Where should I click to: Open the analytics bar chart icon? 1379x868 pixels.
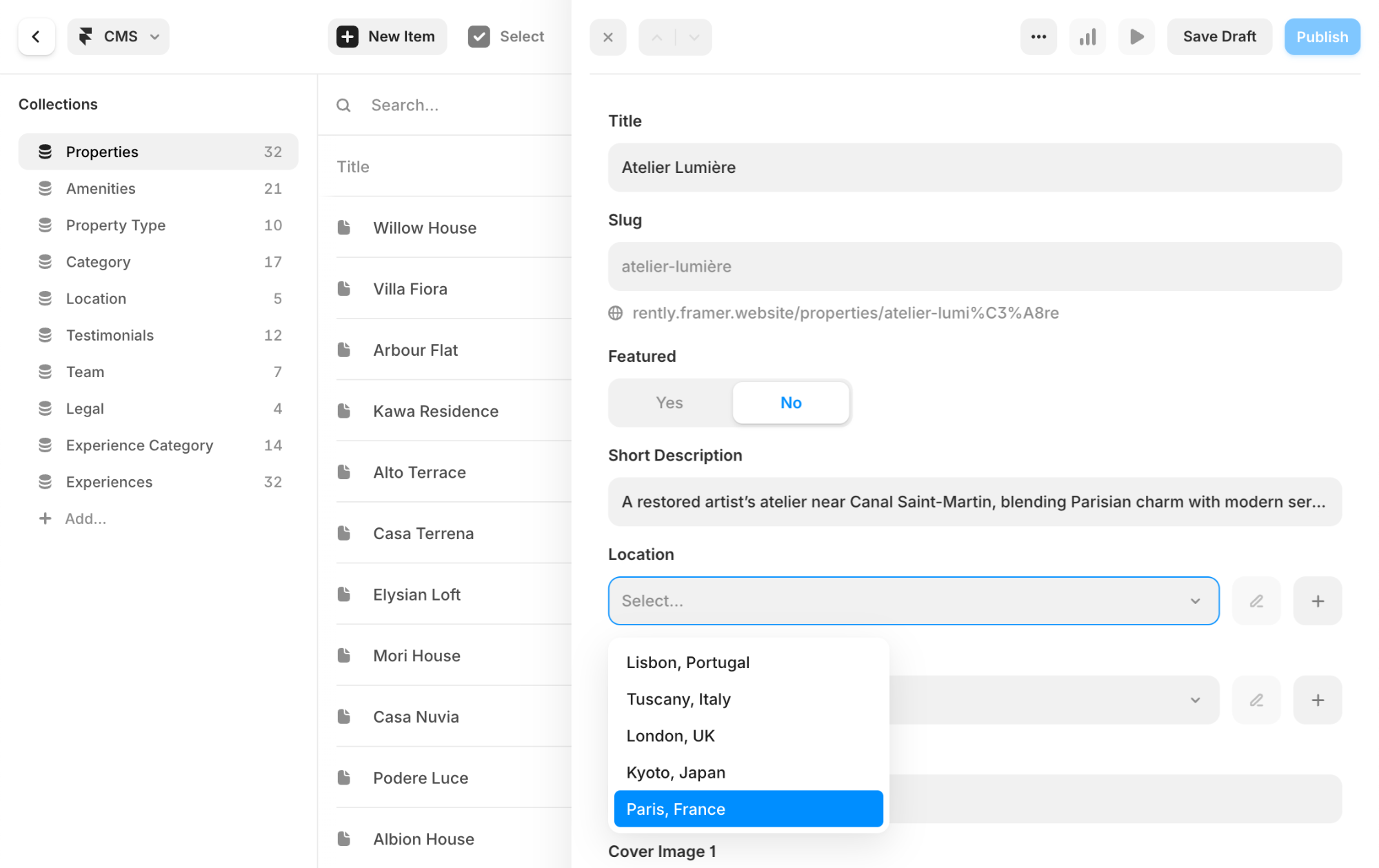[1087, 37]
